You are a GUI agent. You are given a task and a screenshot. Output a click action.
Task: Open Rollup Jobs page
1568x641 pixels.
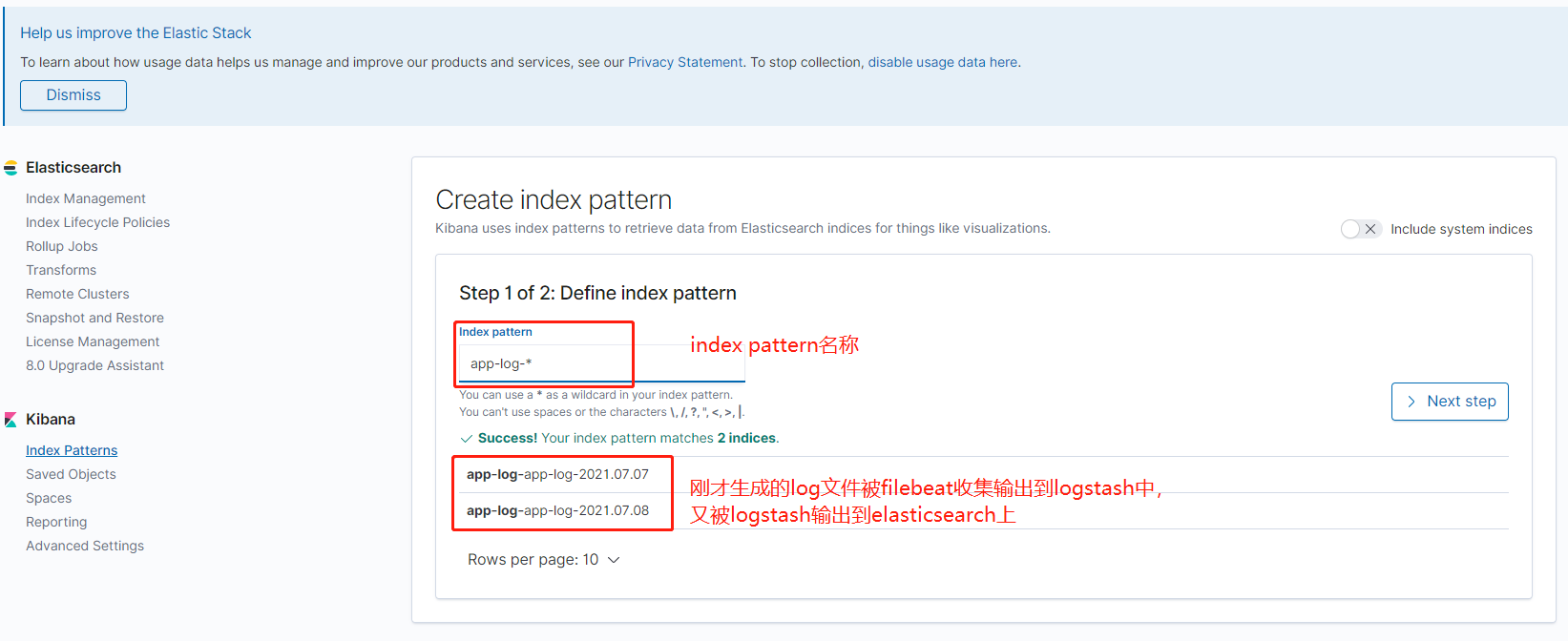62,246
